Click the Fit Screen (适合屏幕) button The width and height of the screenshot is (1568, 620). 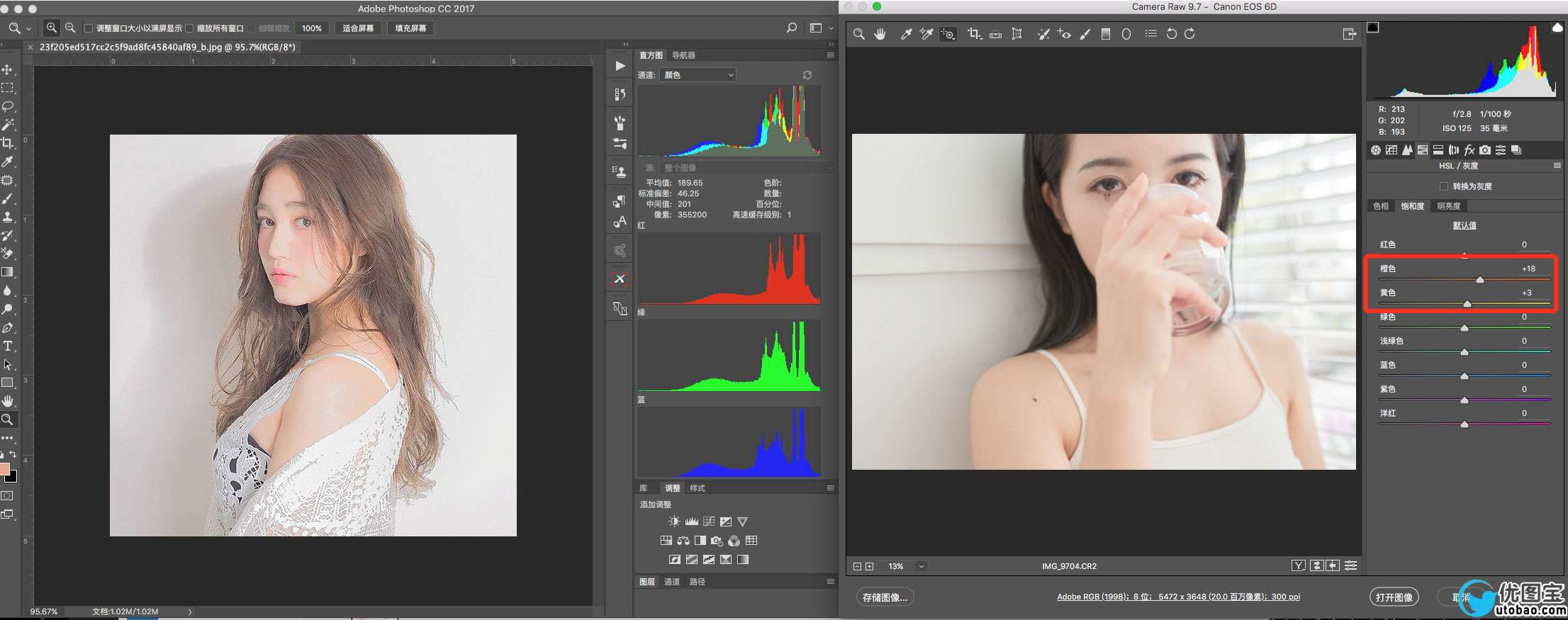coord(358,28)
